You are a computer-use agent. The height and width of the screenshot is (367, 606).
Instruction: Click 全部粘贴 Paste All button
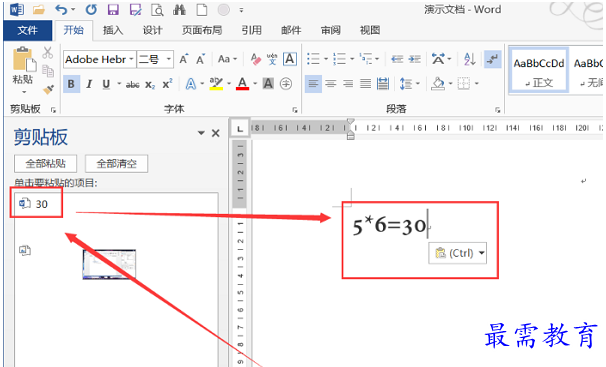(x=46, y=163)
